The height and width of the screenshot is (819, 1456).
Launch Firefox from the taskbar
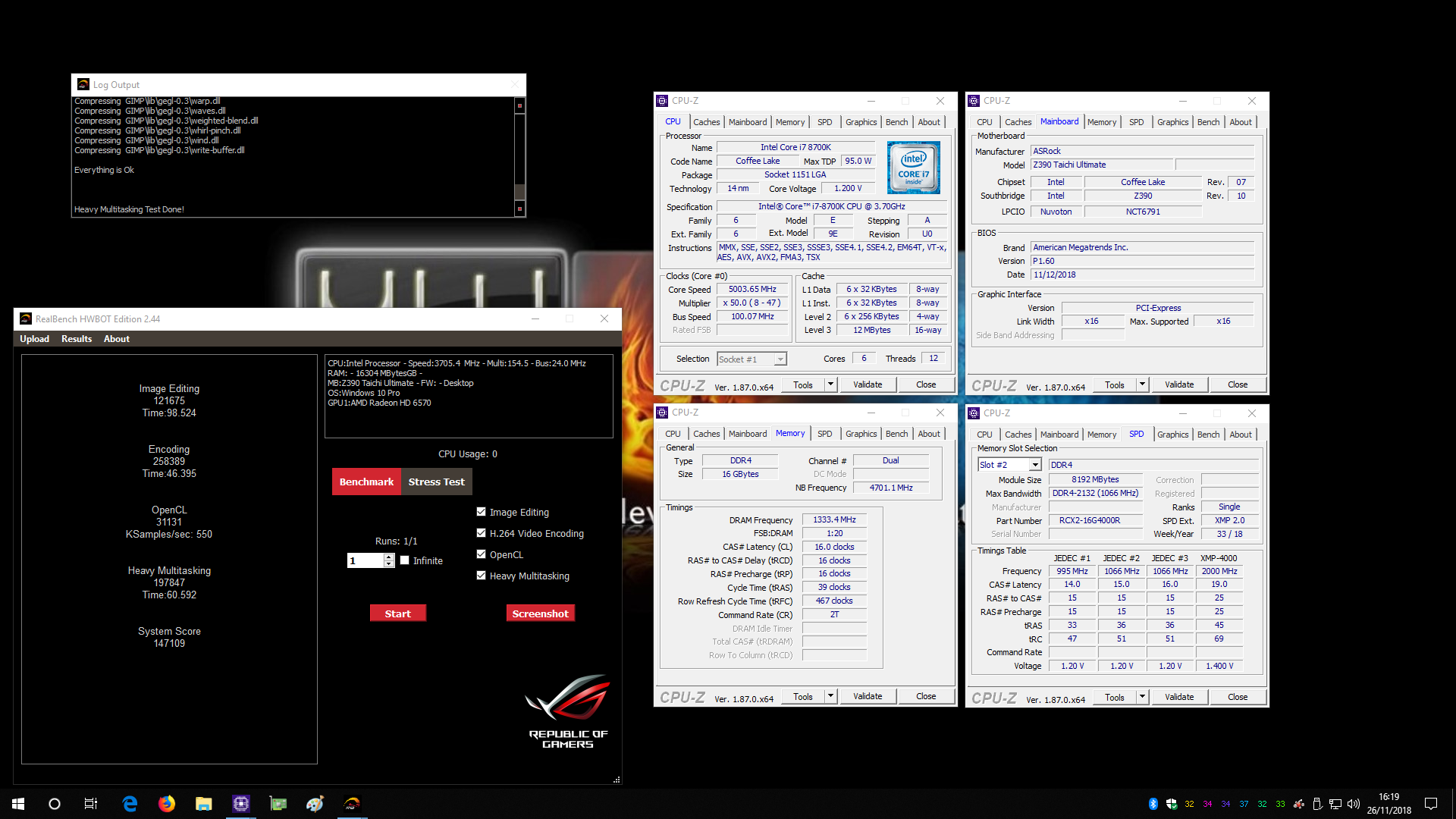[x=167, y=804]
